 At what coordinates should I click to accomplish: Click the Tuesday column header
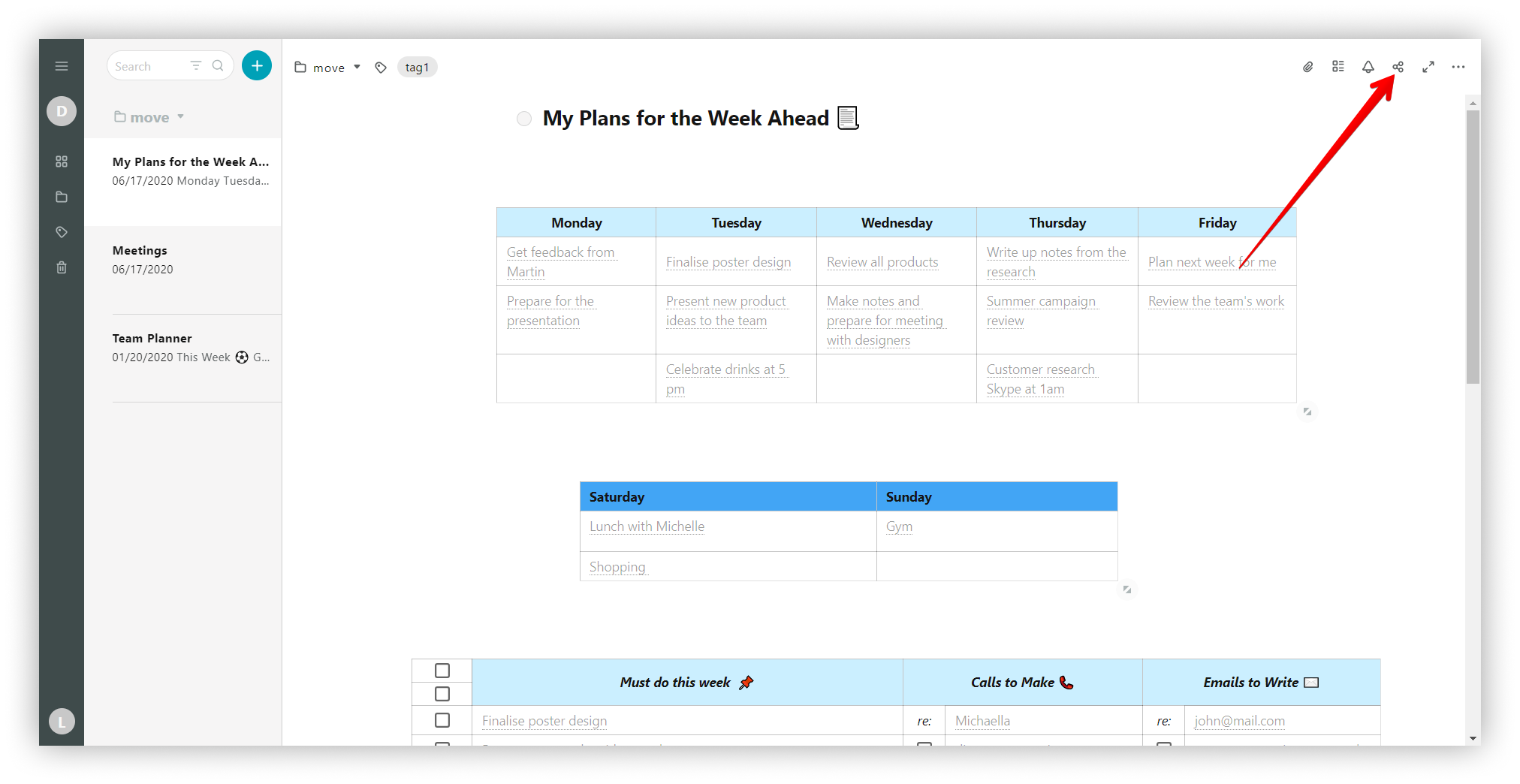coord(736,223)
